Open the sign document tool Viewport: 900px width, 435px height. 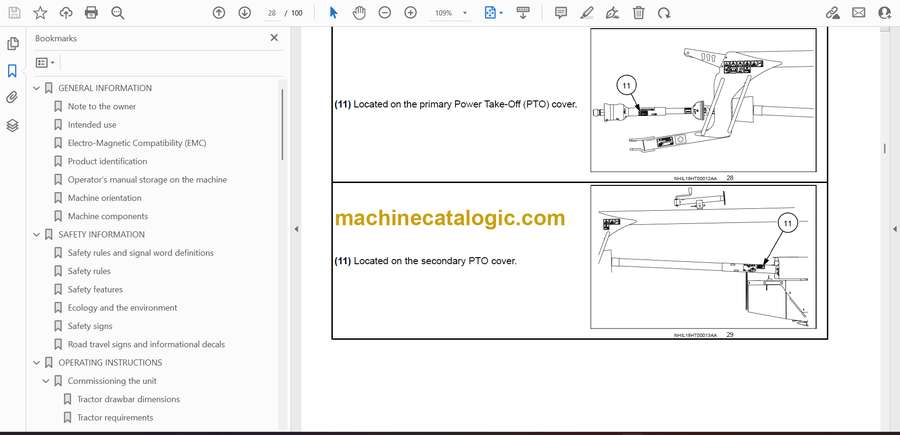pyautogui.click(x=613, y=13)
